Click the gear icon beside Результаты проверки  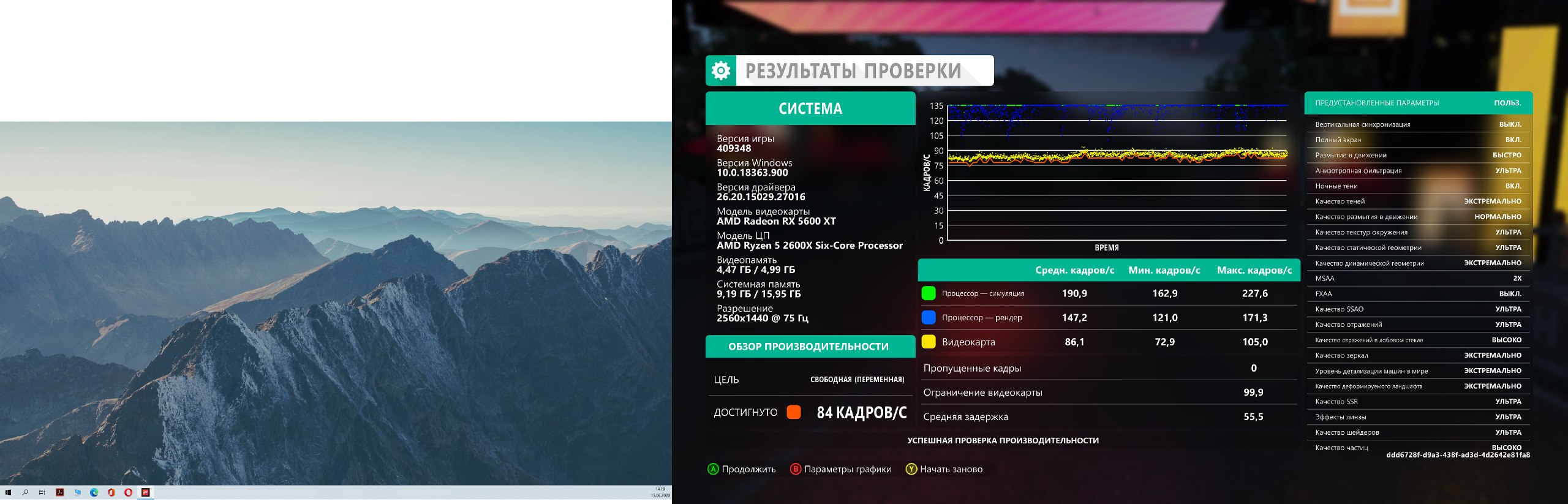click(721, 70)
